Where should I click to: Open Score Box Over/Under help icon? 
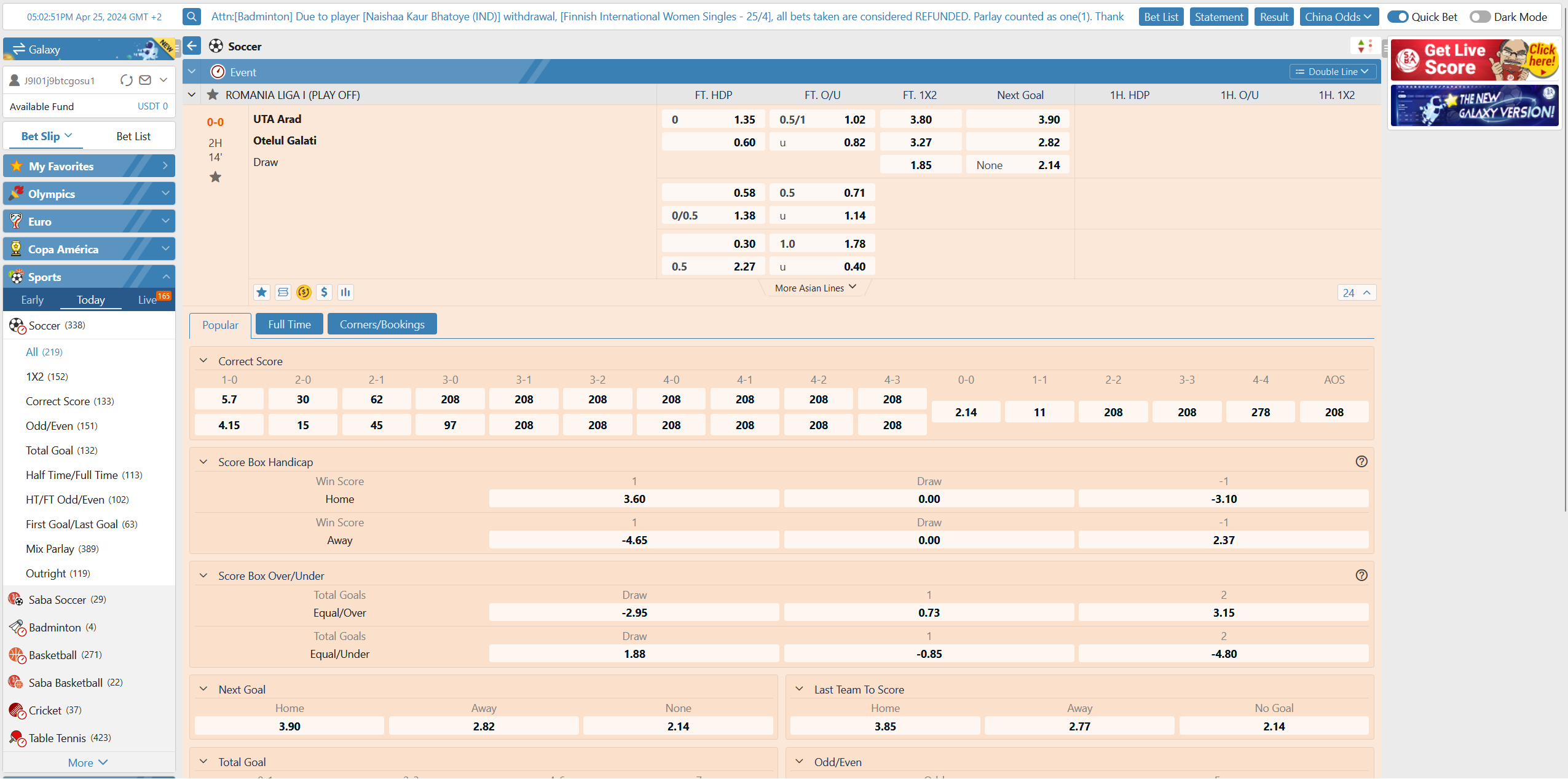[x=1361, y=575]
